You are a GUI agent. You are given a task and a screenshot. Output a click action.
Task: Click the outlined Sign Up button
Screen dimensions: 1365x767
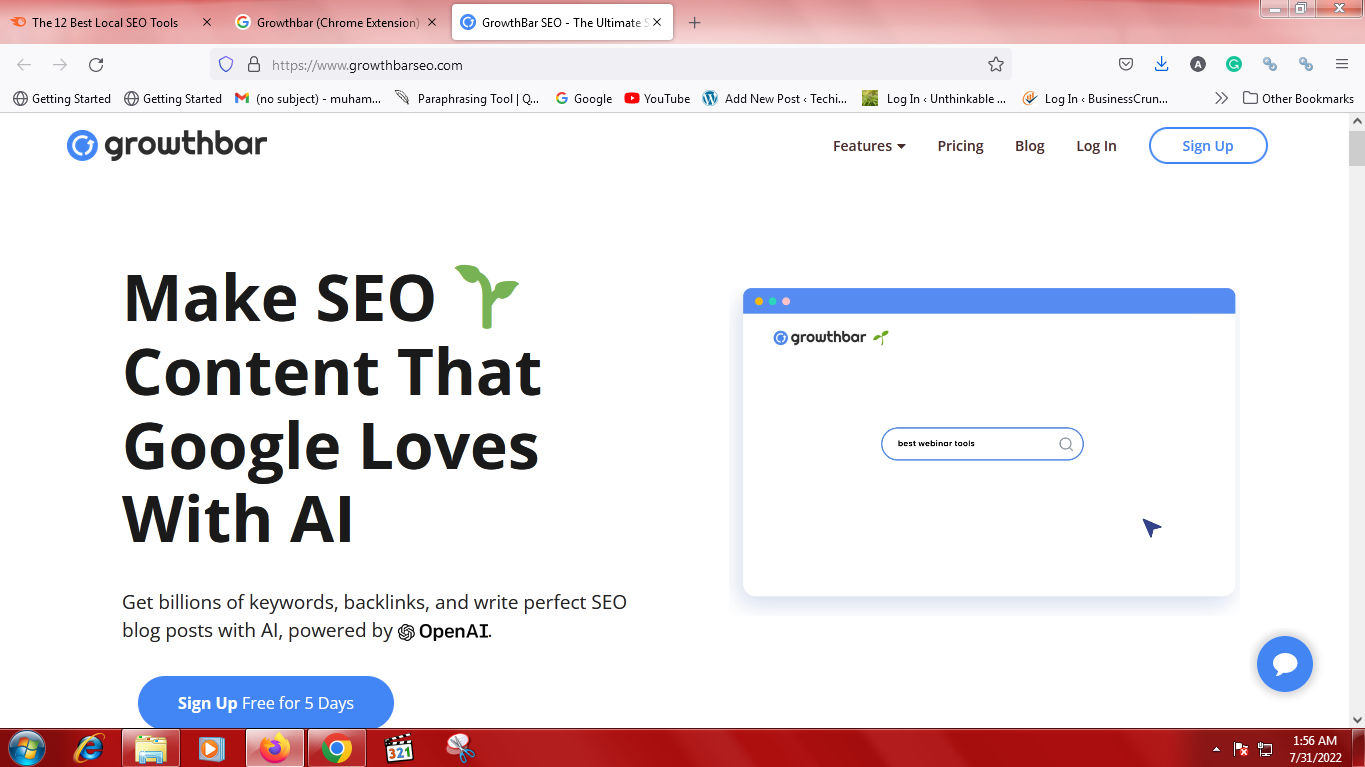click(1208, 146)
